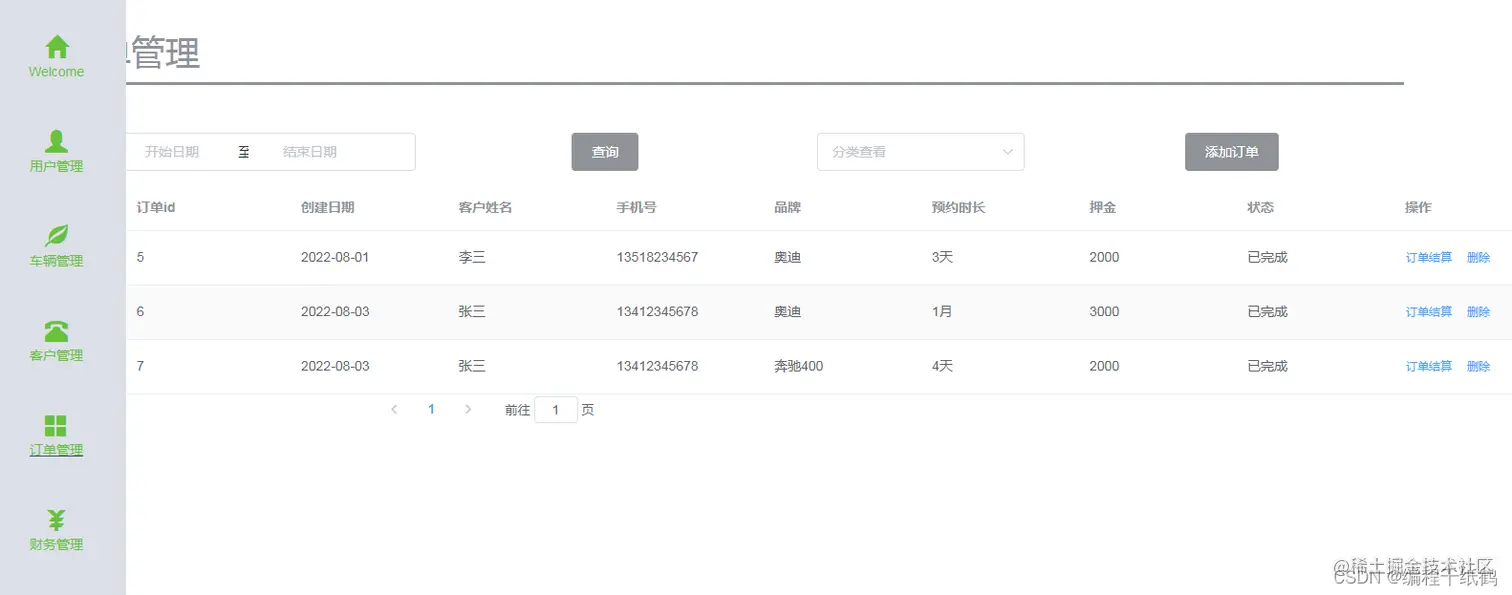The width and height of the screenshot is (1512, 595).
Task: Click 删除 for order 6
Action: coord(1478,312)
